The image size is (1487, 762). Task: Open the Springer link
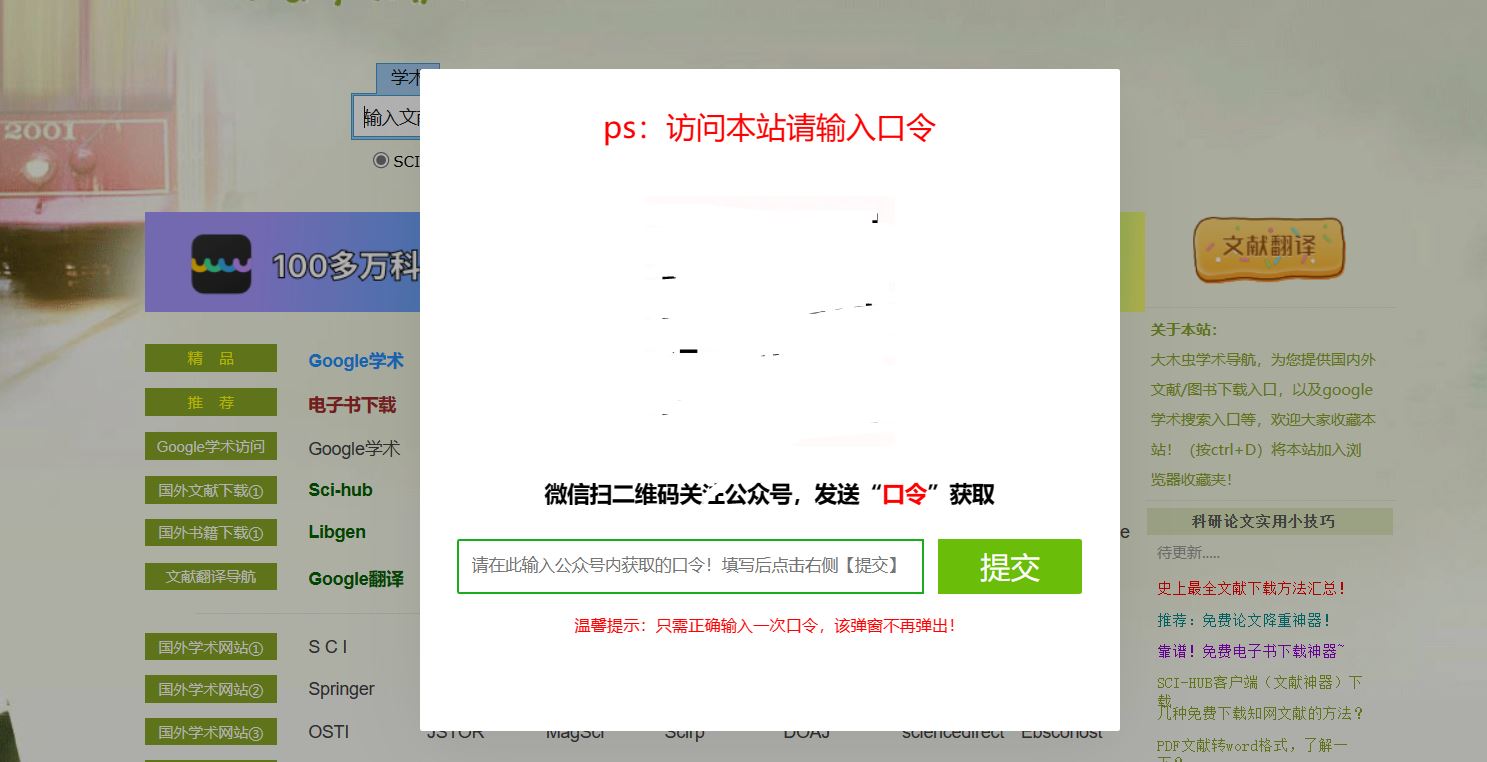(340, 689)
